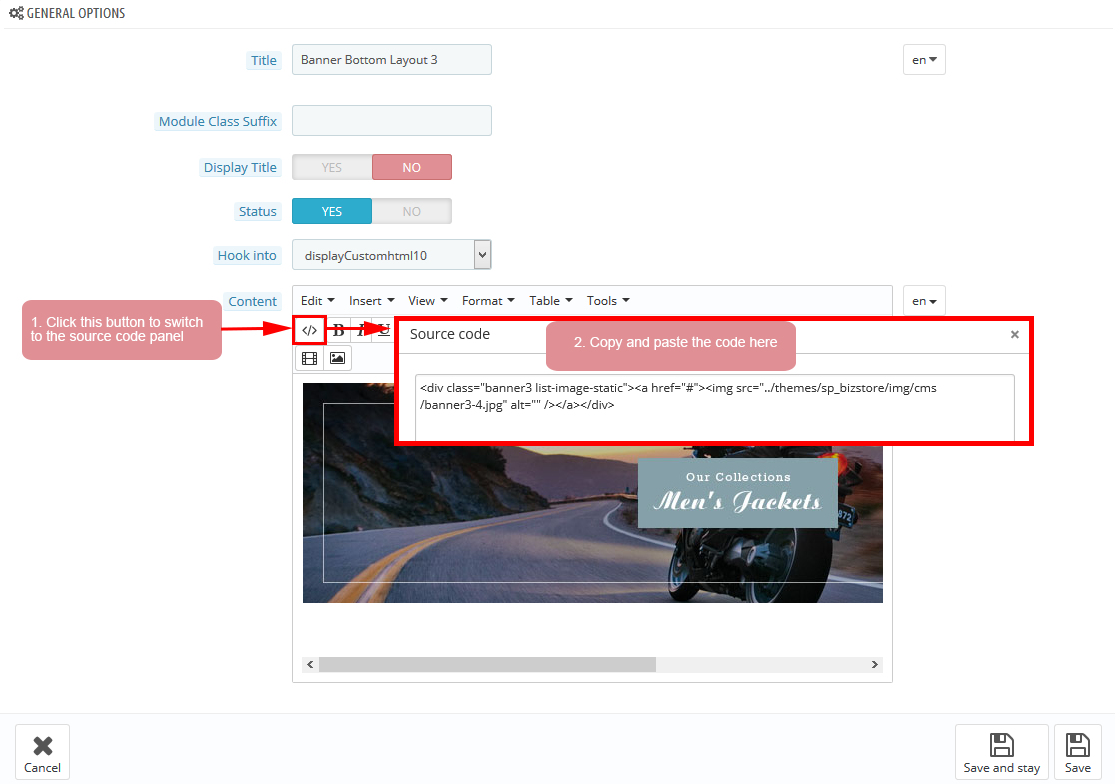The image size is (1115, 784).
Task: Click the horizontal scrollbar thumb
Action: tap(487, 665)
